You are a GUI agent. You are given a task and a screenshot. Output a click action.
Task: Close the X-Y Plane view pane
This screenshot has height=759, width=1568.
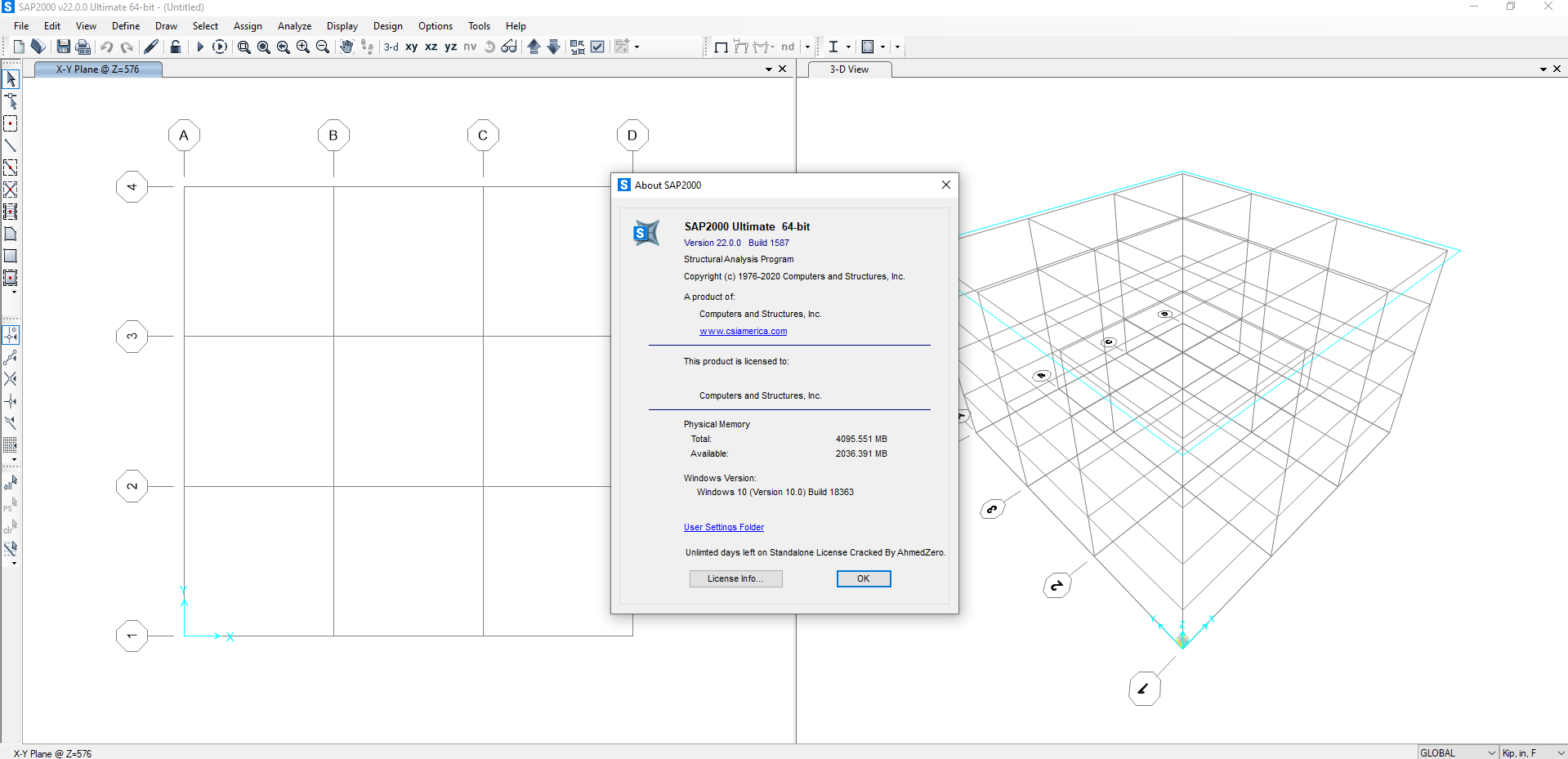pos(783,69)
